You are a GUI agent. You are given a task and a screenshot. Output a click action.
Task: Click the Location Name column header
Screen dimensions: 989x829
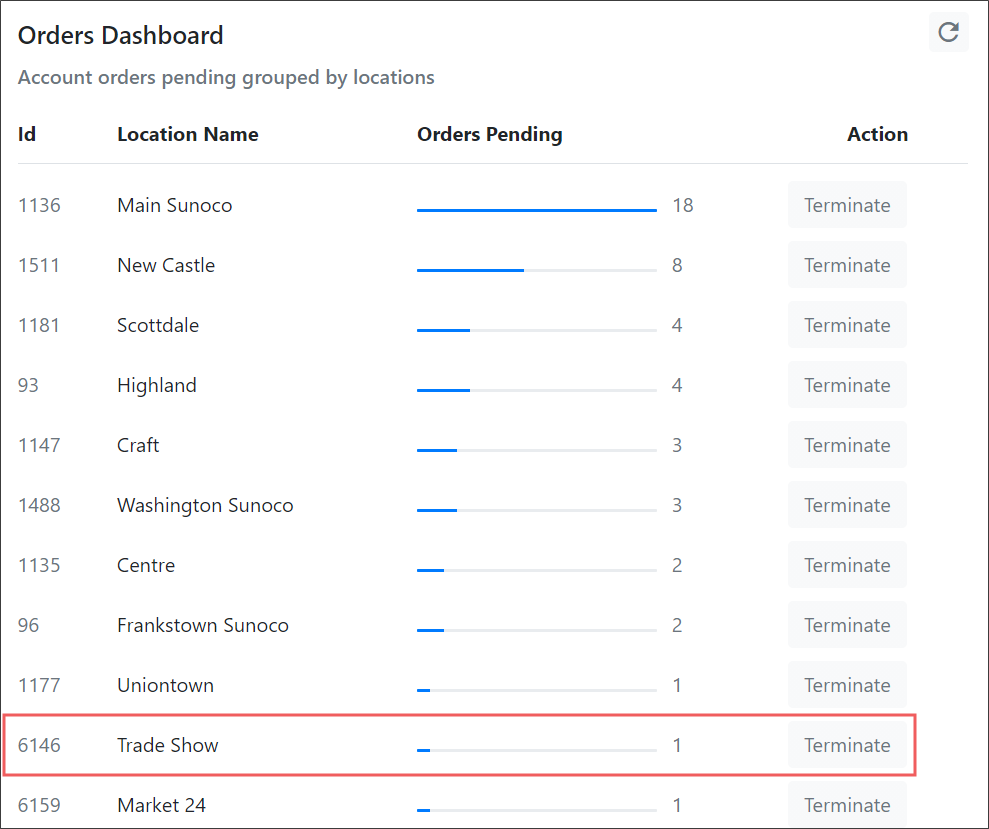(188, 134)
